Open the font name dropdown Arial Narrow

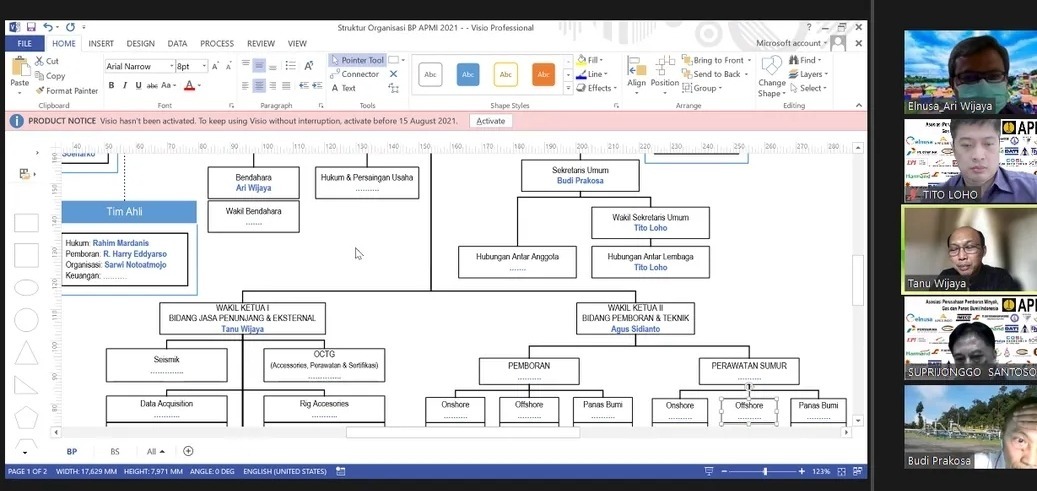pos(172,66)
